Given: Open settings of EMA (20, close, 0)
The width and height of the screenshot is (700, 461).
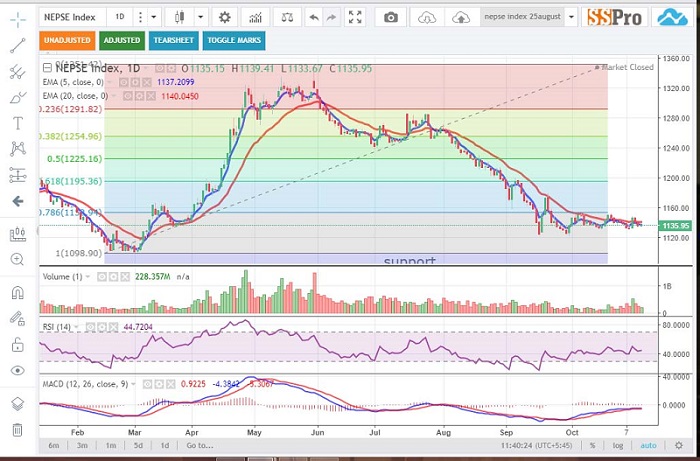Looking at the screenshot, I should point(140,96).
